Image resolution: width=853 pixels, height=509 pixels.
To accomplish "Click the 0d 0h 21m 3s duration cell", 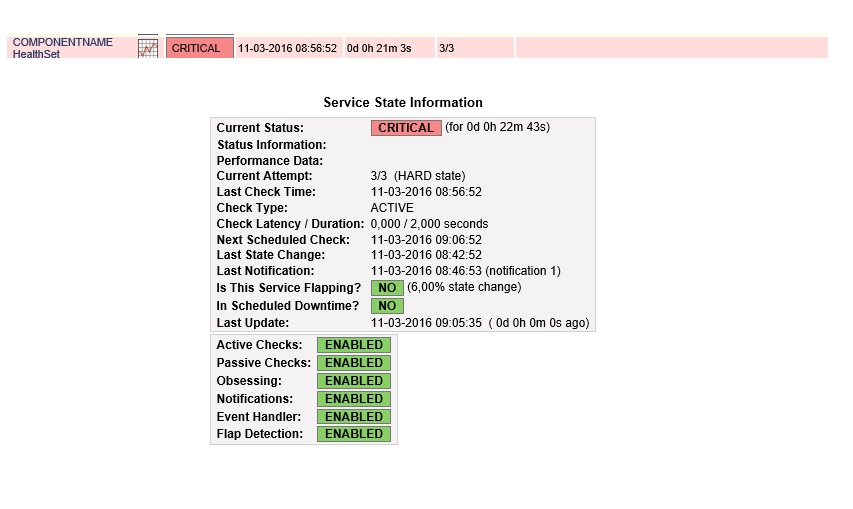I will click(379, 48).
